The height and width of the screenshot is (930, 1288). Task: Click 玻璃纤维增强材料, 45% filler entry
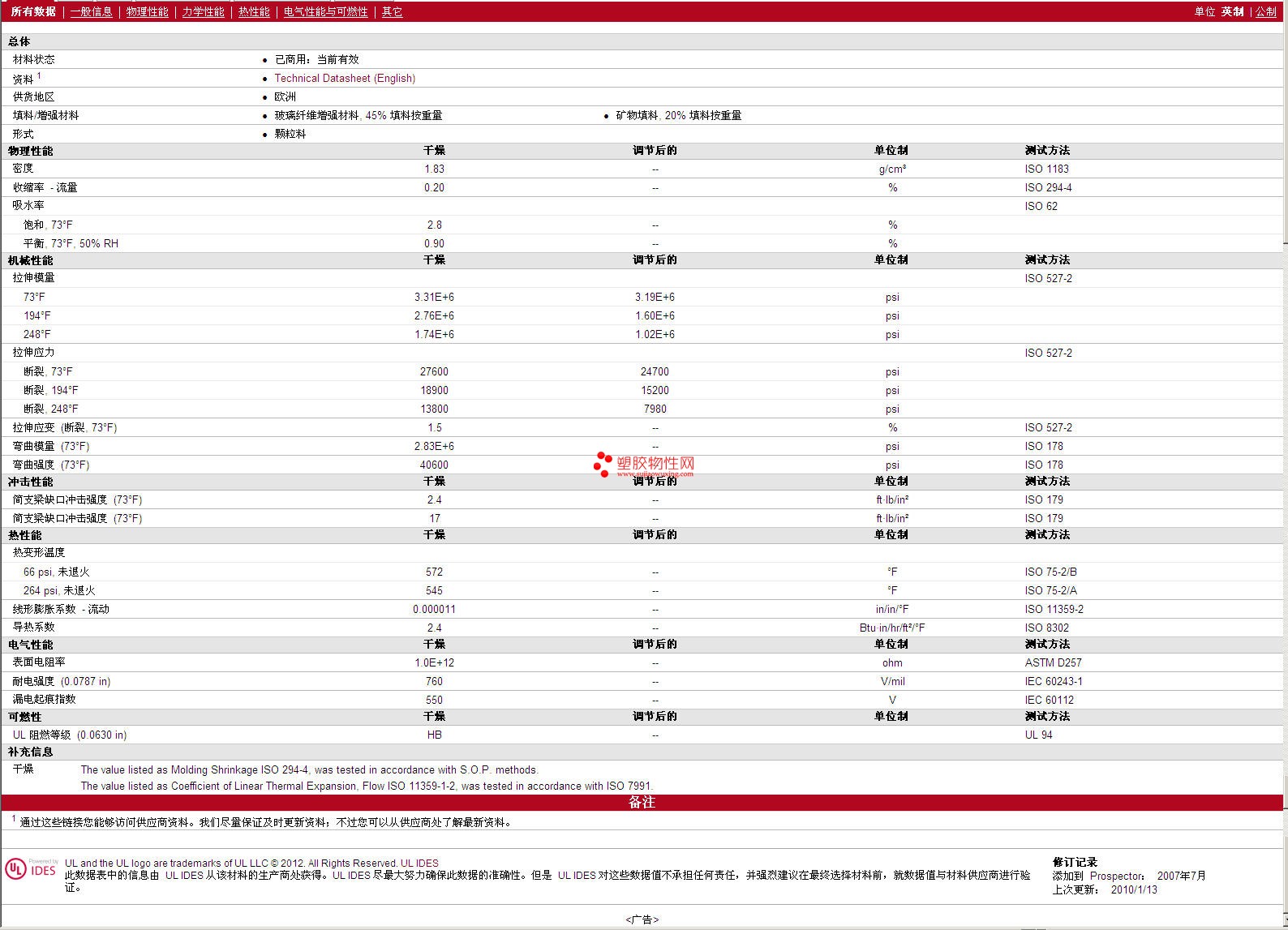(358, 115)
